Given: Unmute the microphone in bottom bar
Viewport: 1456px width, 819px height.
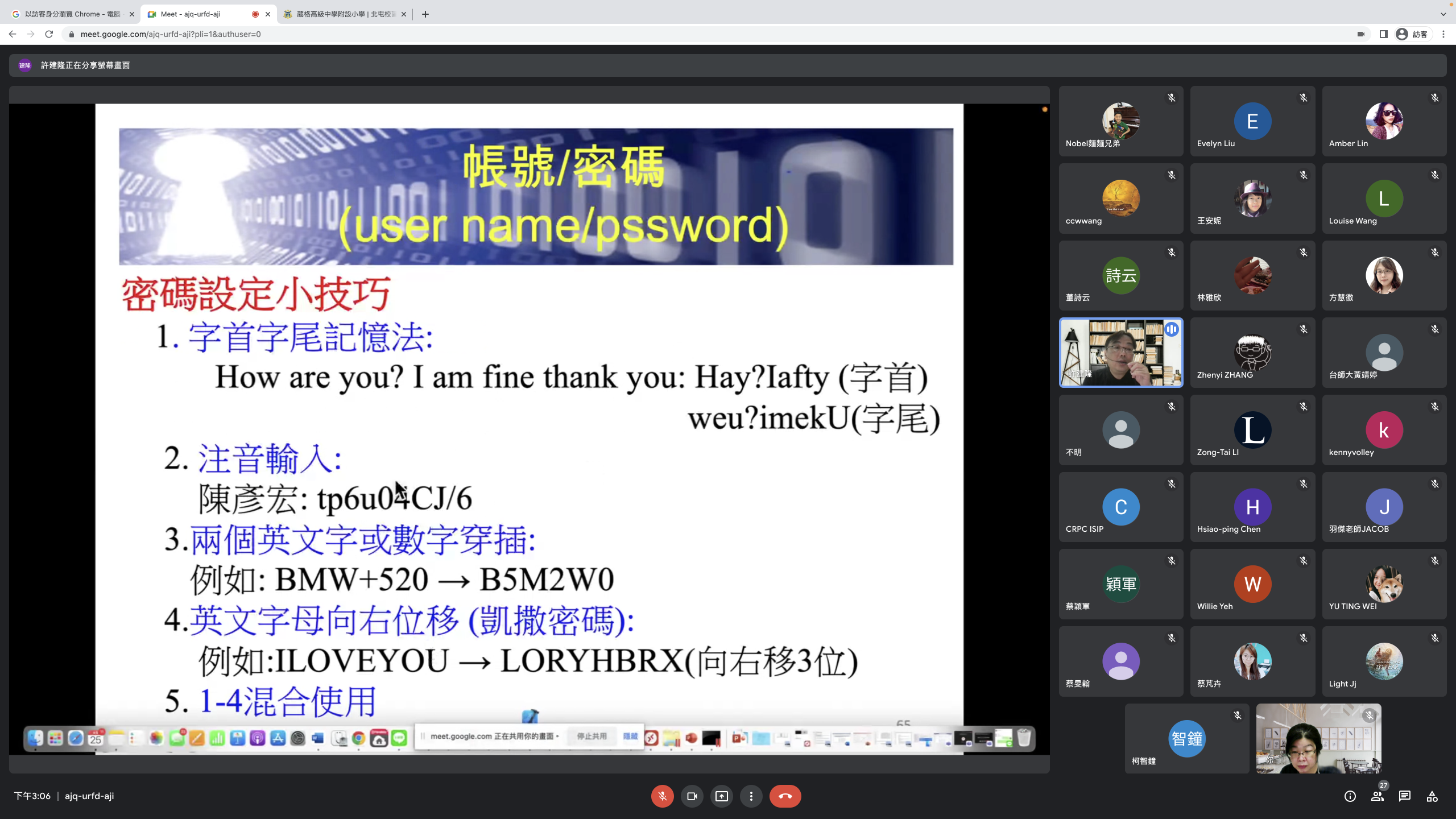Looking at the screenshot, I should click(x=662, y=796).
